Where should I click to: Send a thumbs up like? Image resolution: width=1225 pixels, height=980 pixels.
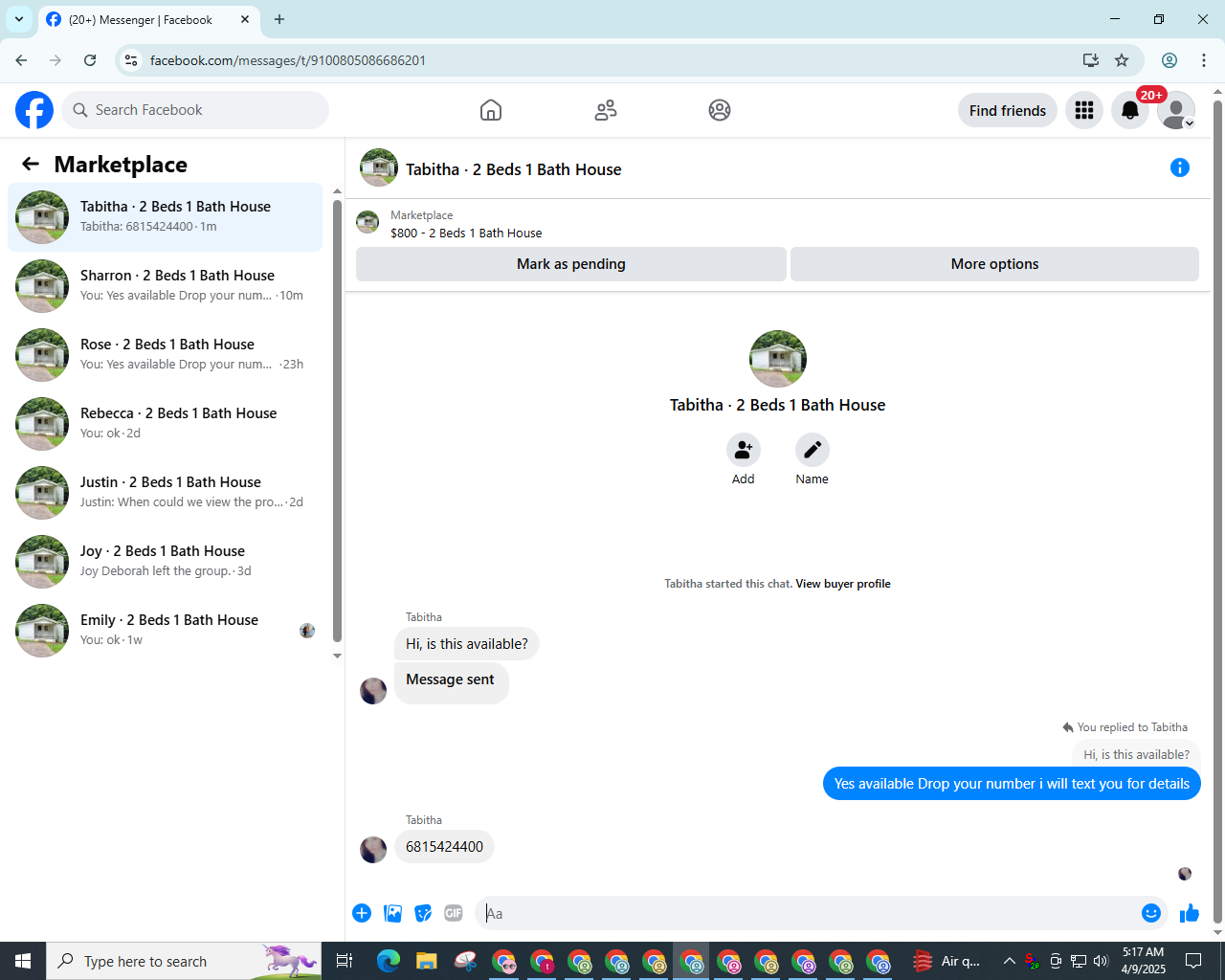(1190, 913)
